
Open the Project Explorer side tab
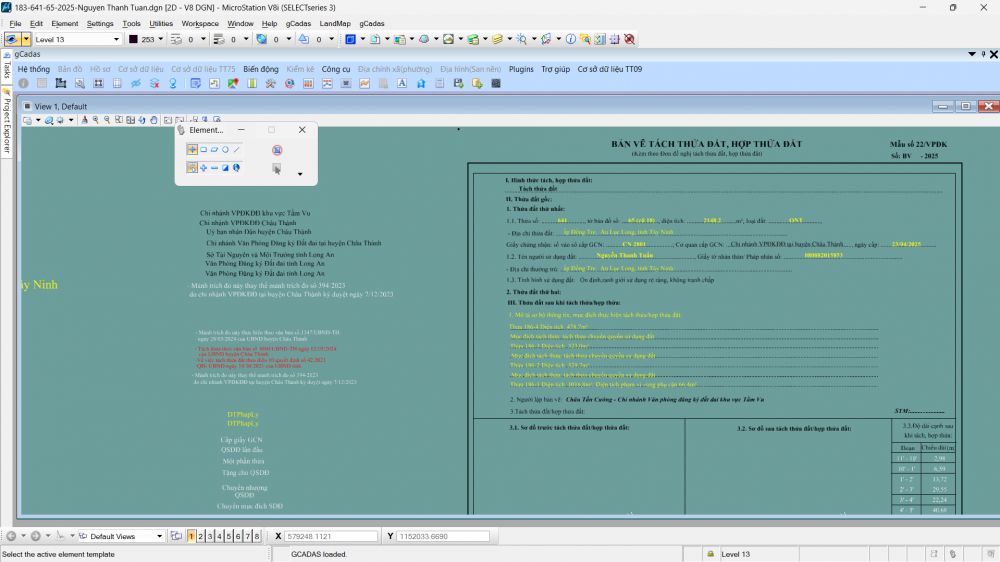pos(6,126)
